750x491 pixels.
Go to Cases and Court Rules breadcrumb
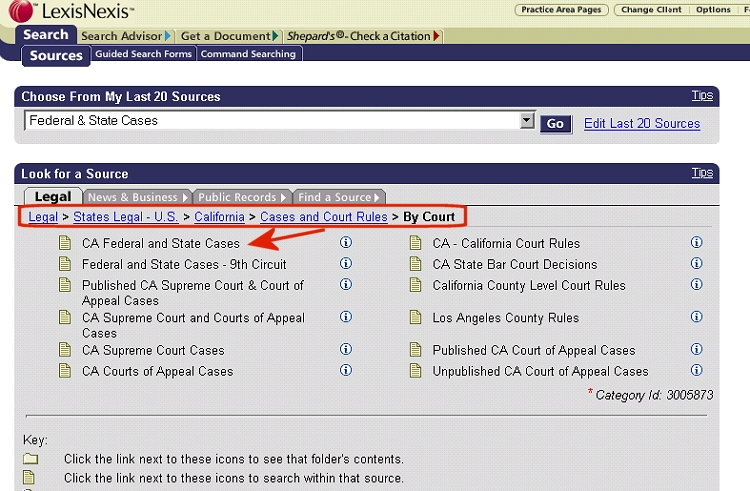tap(324, 217)
